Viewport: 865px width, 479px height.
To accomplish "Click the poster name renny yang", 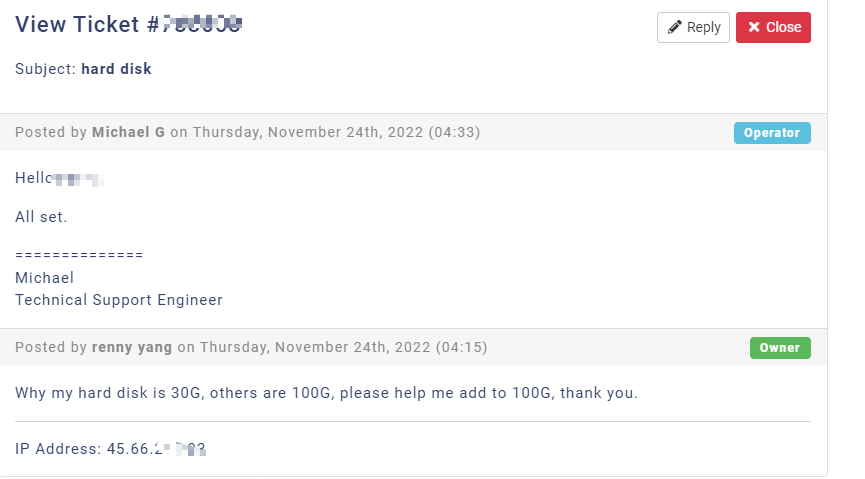I will pyautogui.click(x=132, y=348).
